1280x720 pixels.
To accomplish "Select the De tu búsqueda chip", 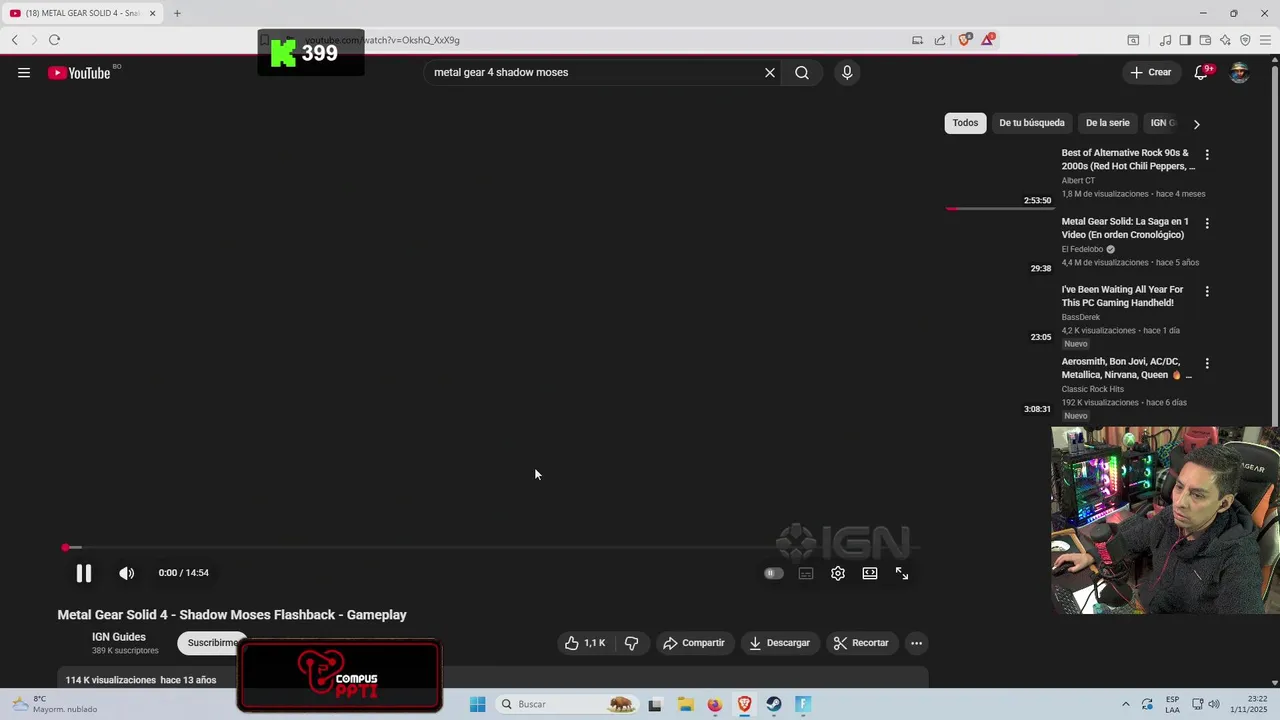I will (1032, 123).
